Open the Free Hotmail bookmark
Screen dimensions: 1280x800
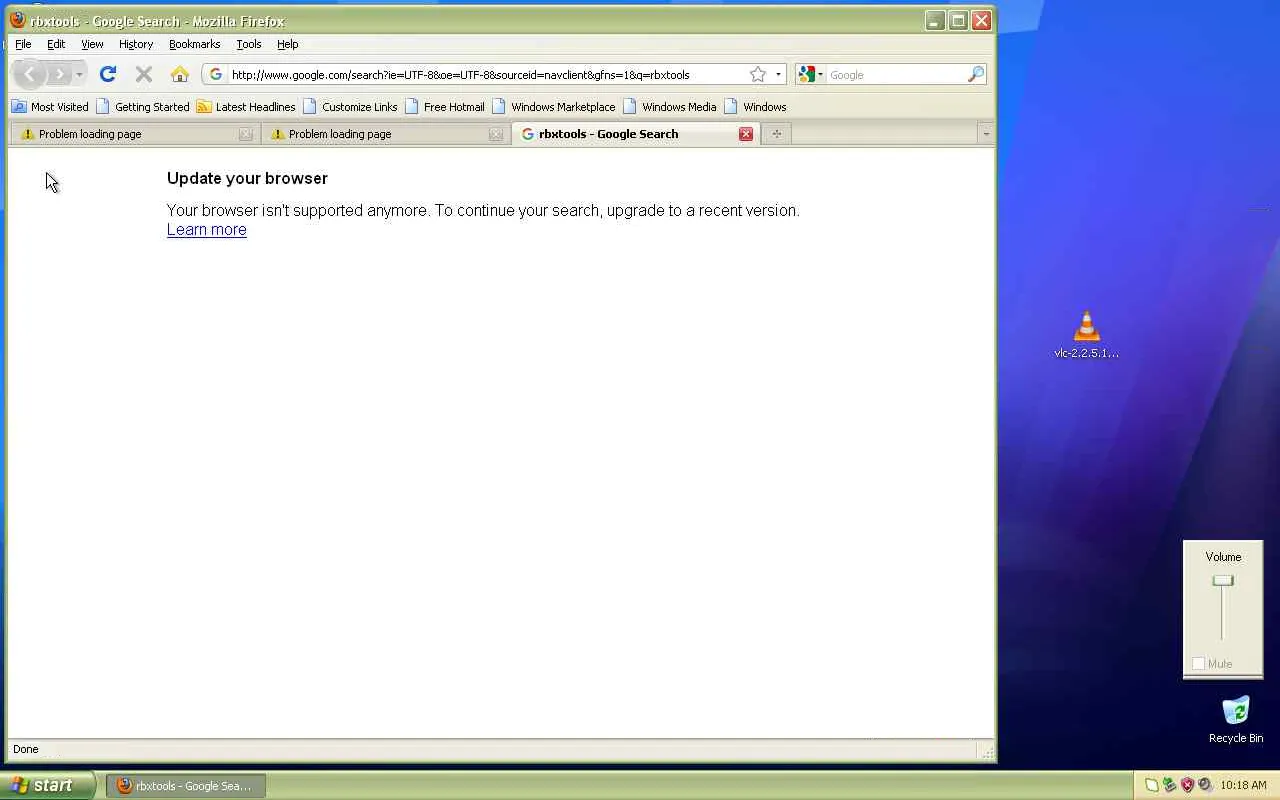(x=444, y=107)
